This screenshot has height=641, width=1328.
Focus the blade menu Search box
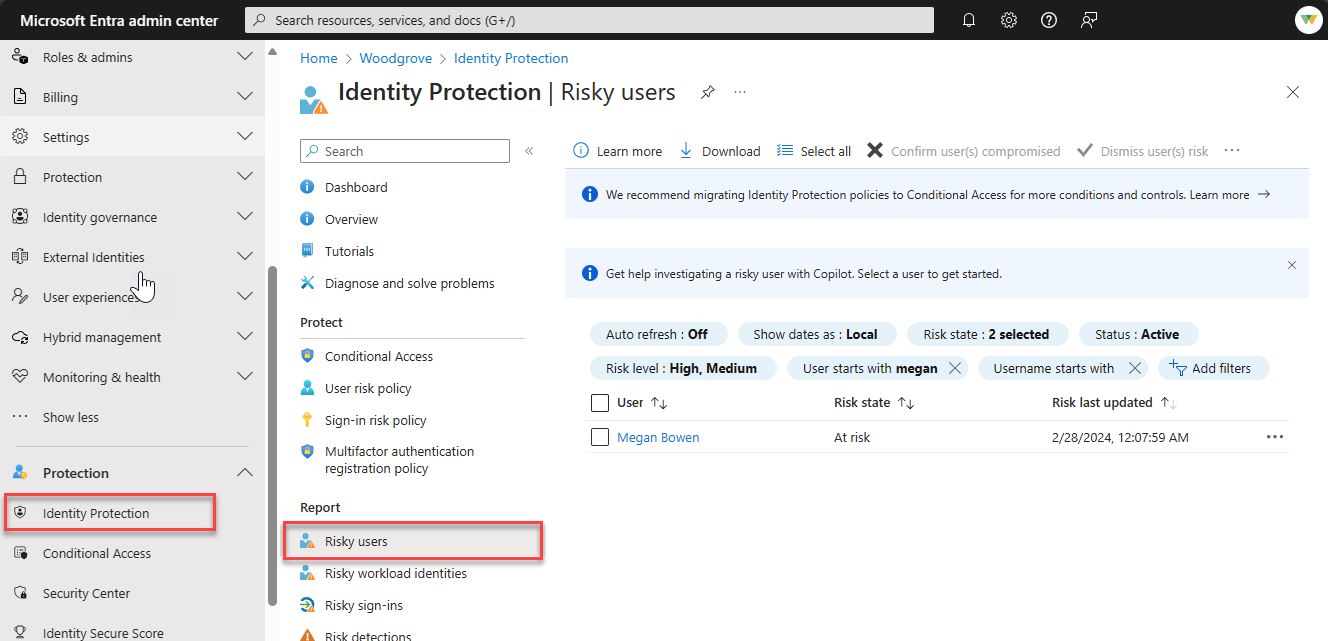pos(405,151)
